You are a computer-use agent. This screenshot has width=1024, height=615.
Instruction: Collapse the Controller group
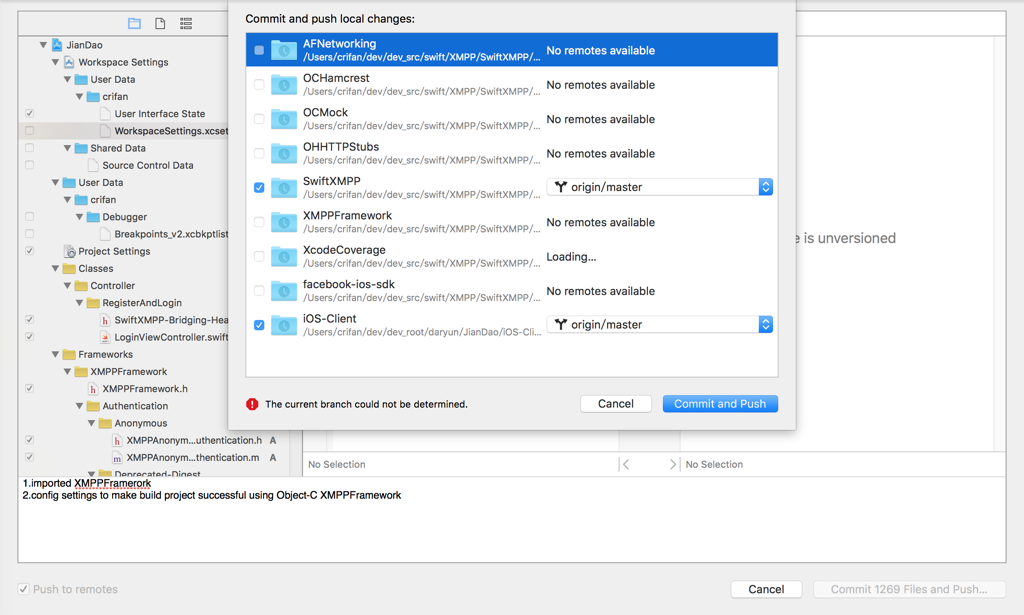click(x=67, y=285)
